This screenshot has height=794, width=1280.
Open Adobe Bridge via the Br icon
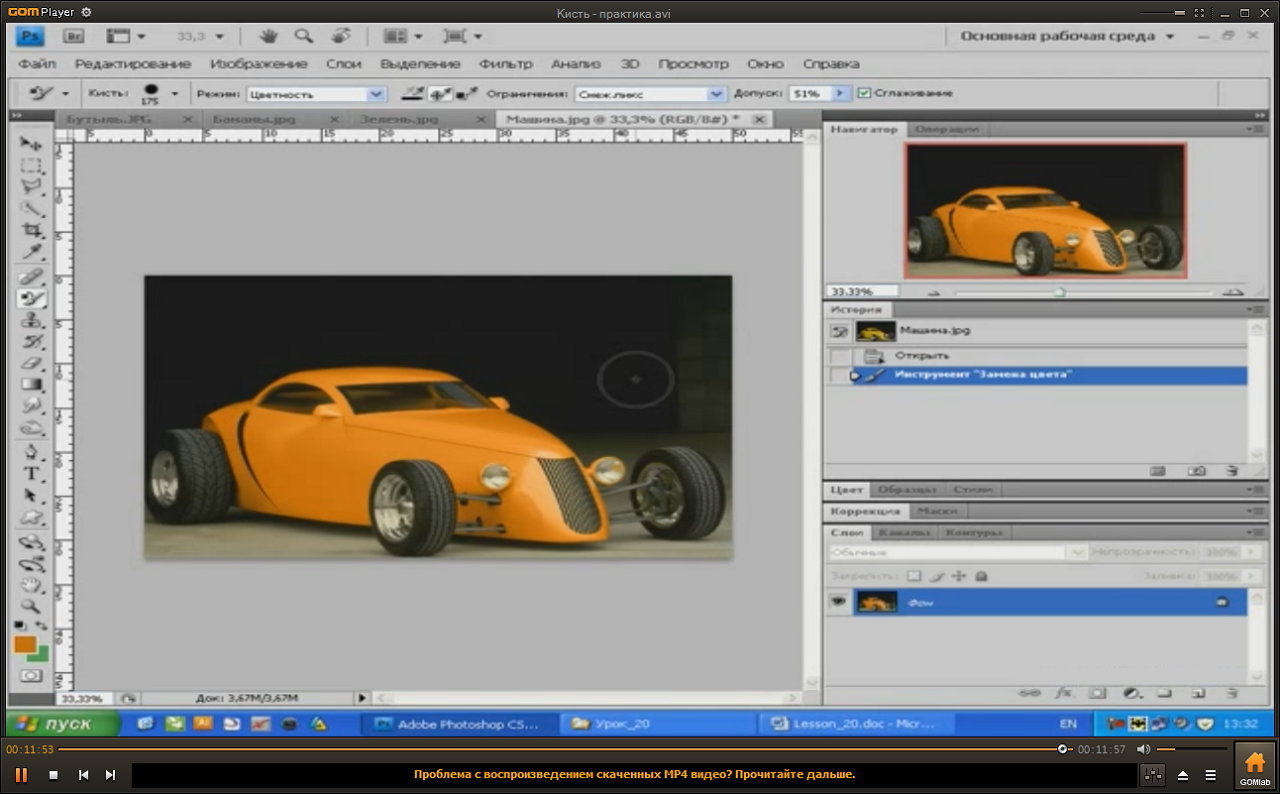(73, 36)
